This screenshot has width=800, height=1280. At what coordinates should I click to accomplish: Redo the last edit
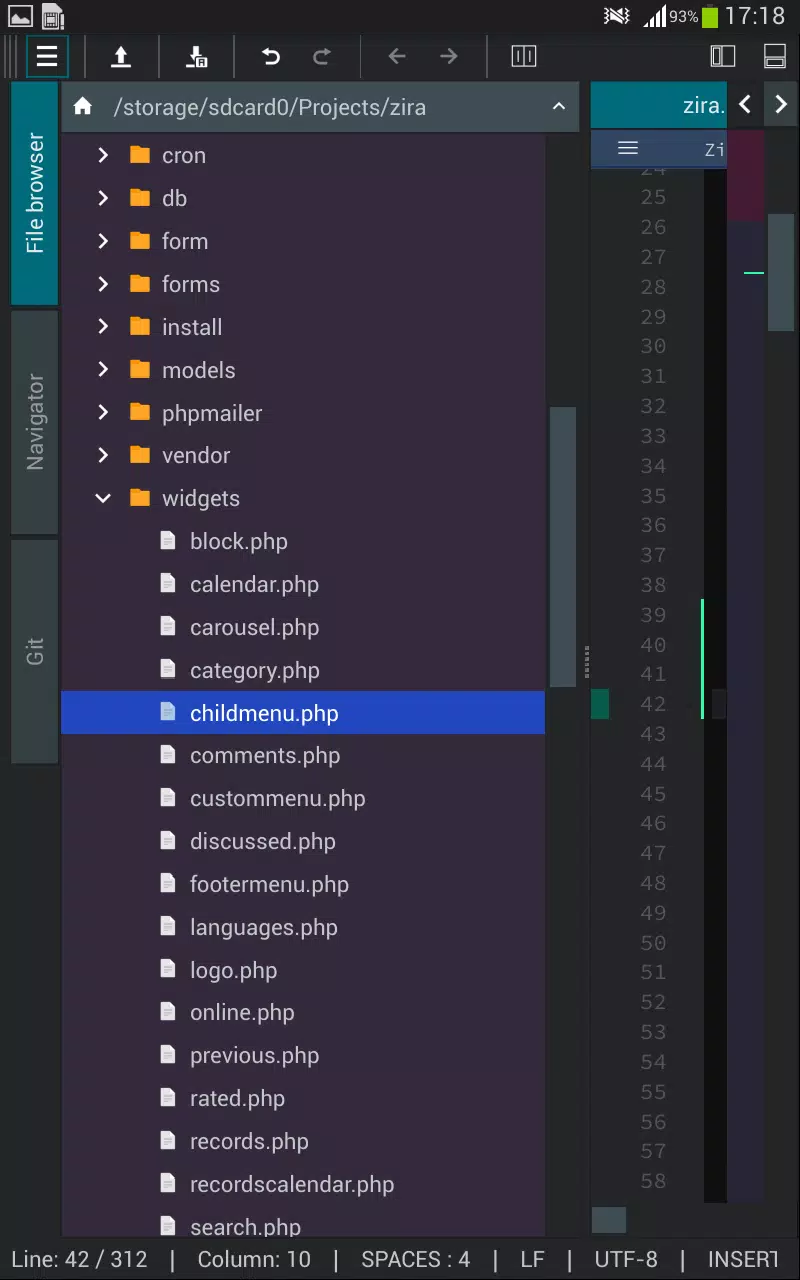point(322,57)
